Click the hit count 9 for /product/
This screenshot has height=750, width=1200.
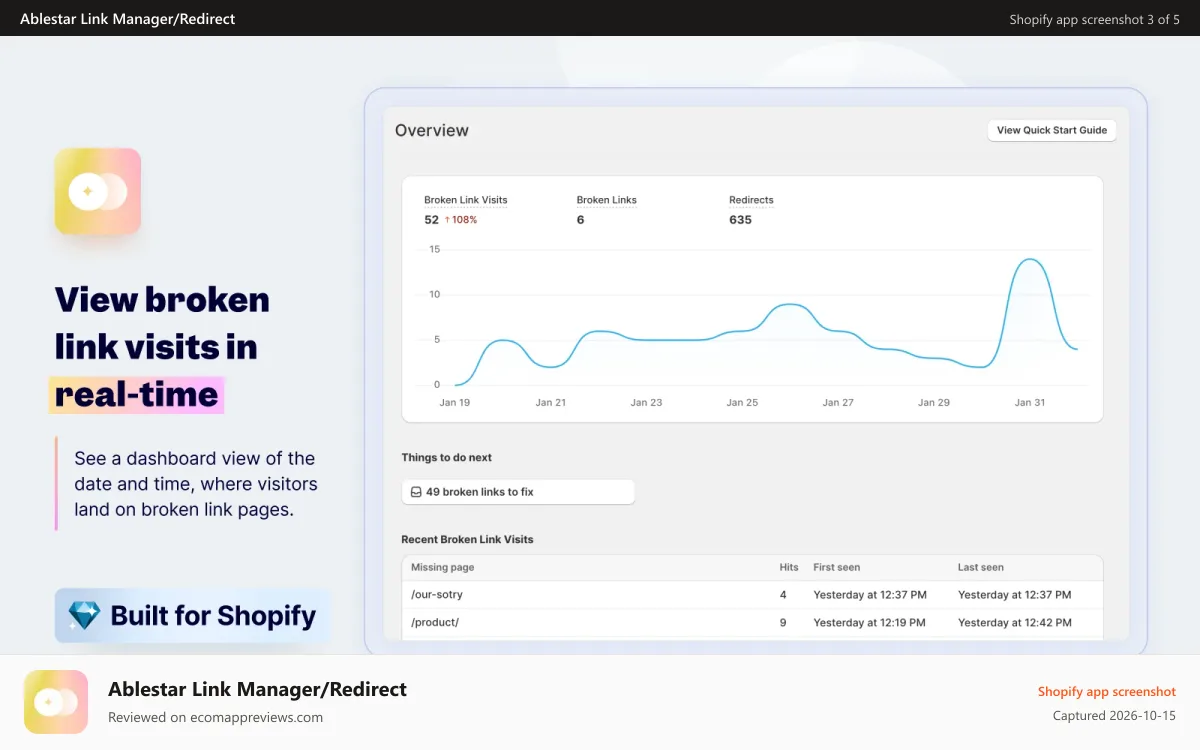(783, 622)
